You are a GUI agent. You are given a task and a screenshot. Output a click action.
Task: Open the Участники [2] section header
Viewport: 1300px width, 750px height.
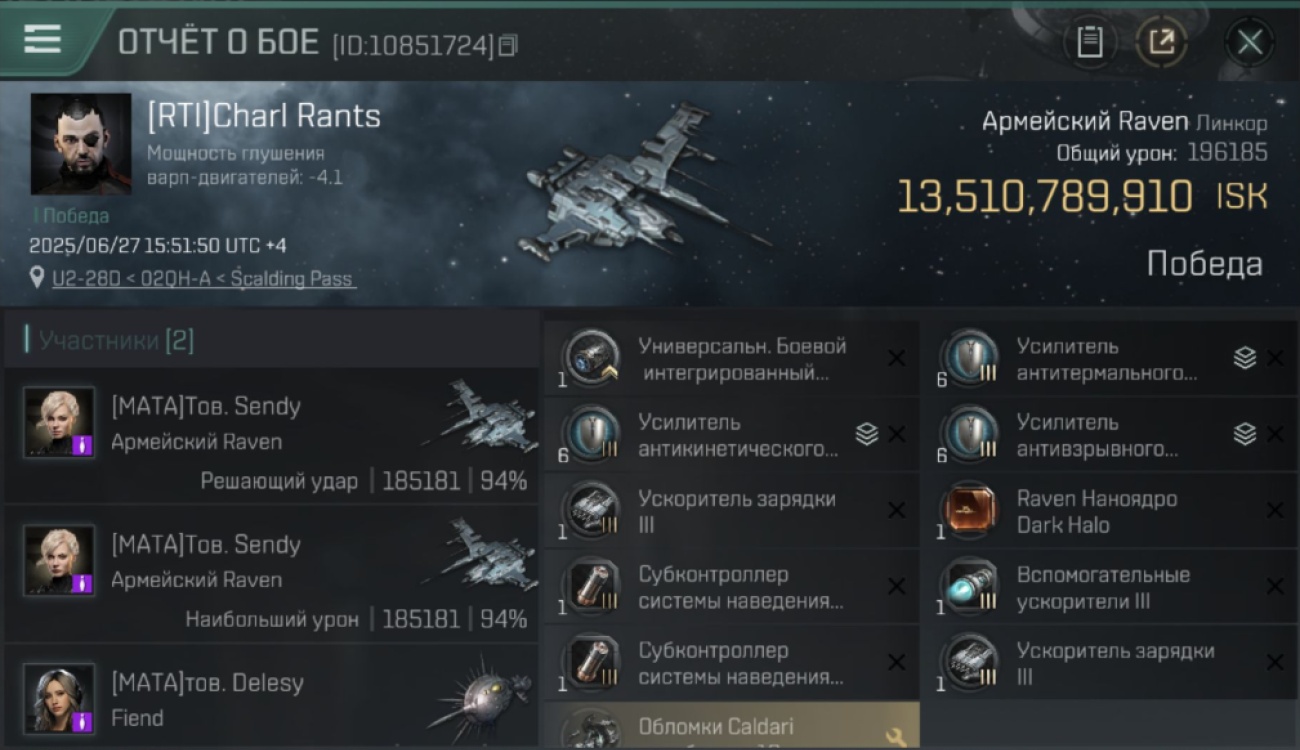[116, 341]
